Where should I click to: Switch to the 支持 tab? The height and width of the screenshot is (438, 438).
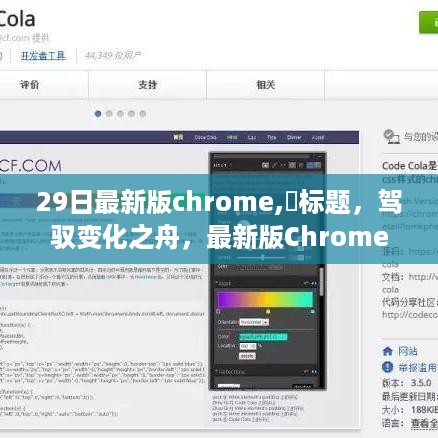(147, 85)
